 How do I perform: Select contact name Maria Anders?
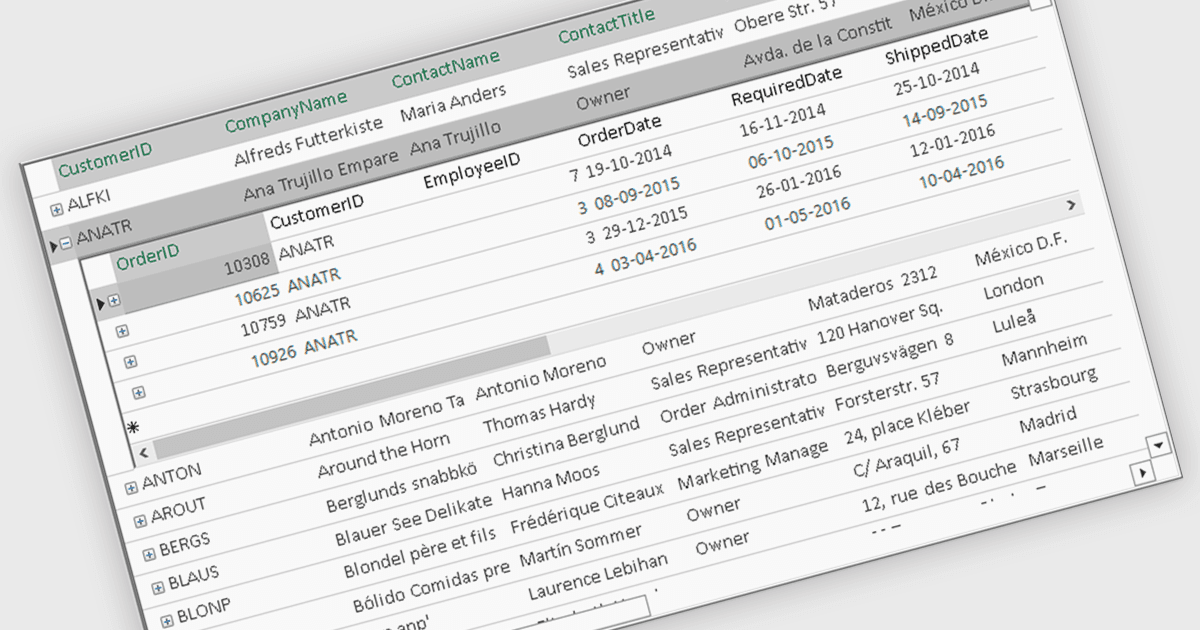[x=453, y=104]
